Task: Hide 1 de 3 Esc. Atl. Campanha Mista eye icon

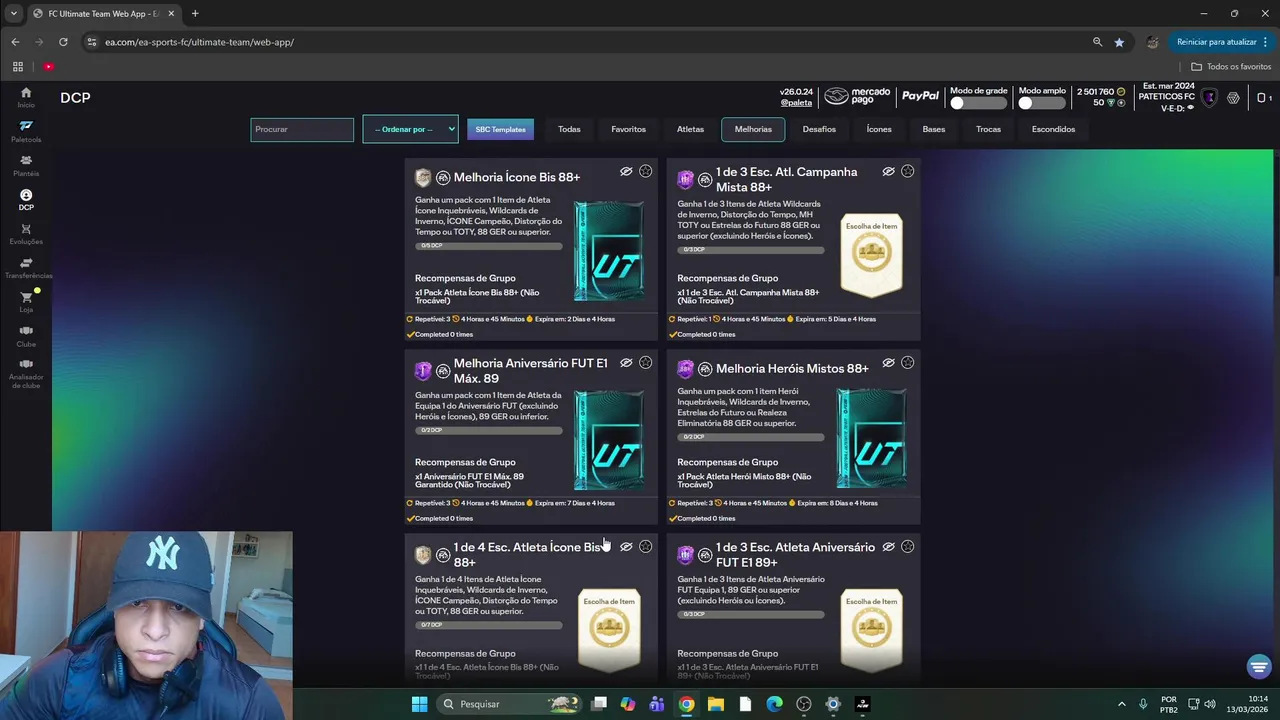Action: pyautogui.click(x=888, y=171)
